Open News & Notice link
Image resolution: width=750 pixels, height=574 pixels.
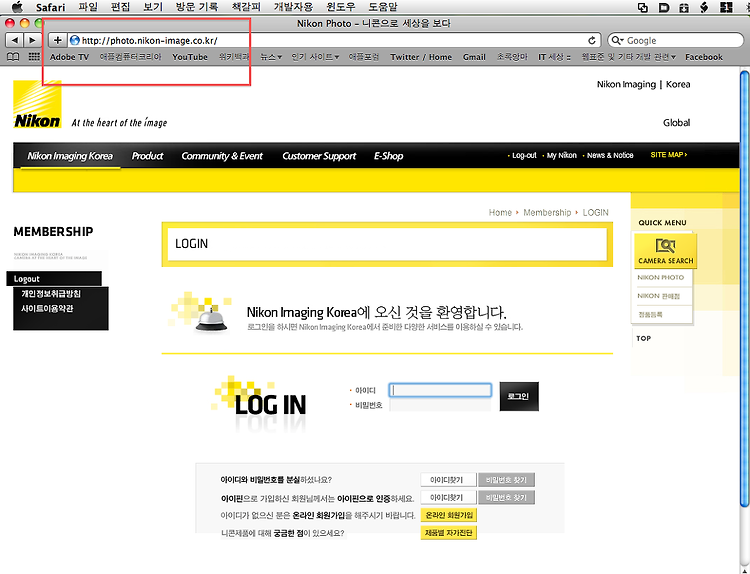click(x=610, y=155)
